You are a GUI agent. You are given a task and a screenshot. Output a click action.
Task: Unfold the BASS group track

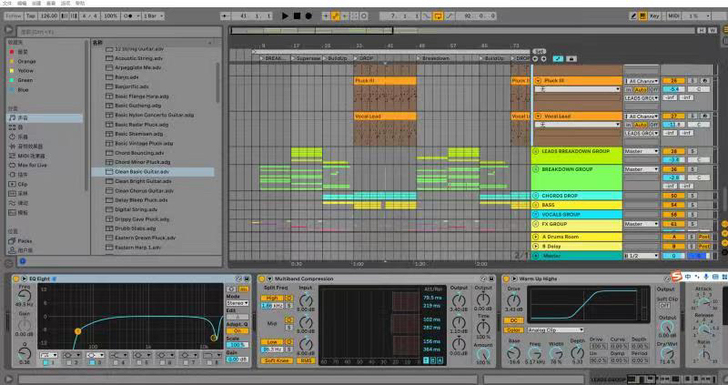pos(535,205)
